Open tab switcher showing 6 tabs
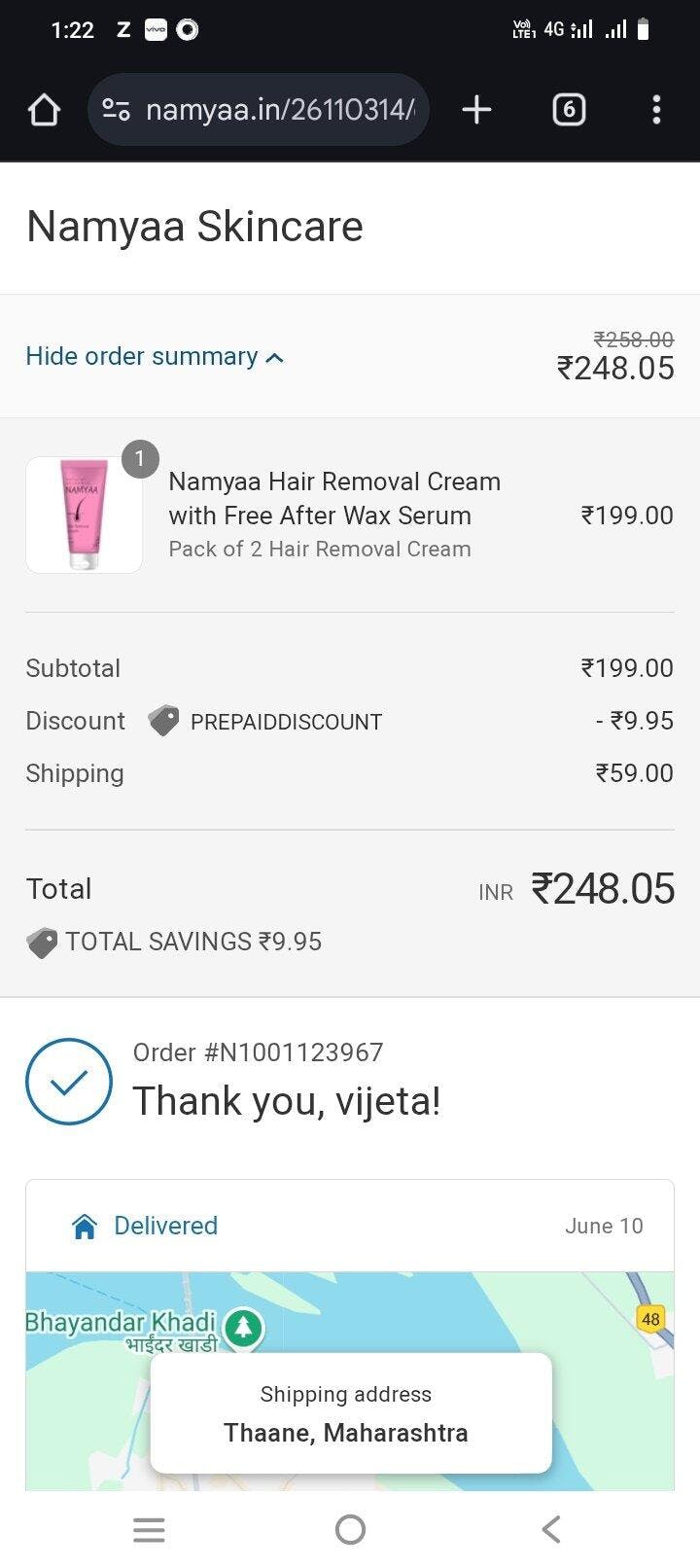 pos(569,110)
